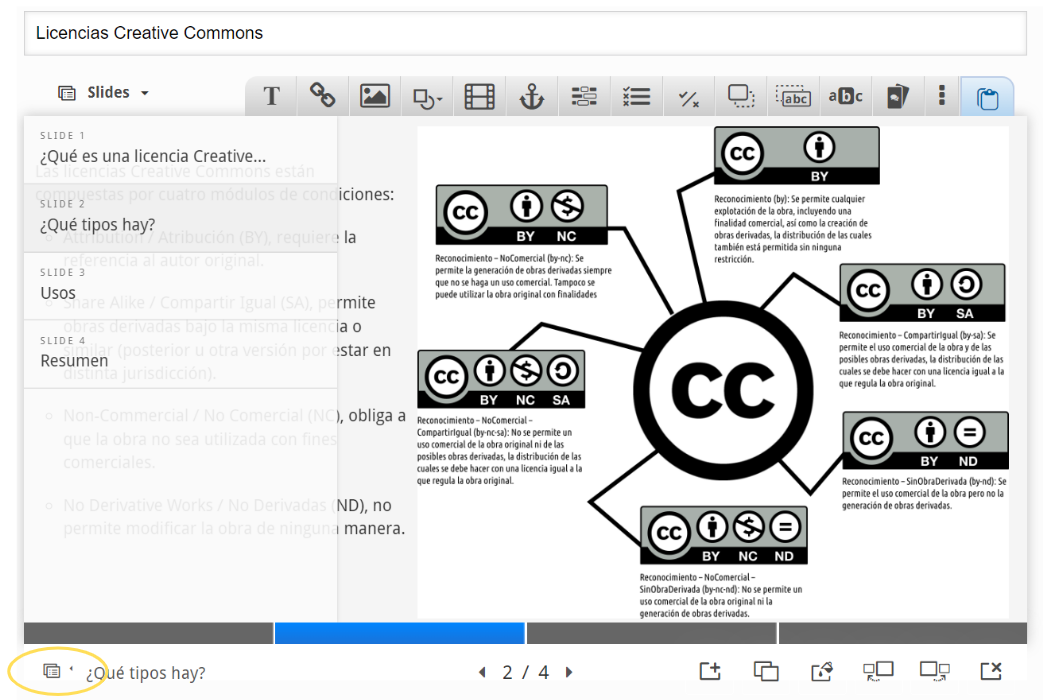Edit the title field 'Licencias Creative Commons'
Screen dimensions: 1056x700
click(x=525, y=33)
